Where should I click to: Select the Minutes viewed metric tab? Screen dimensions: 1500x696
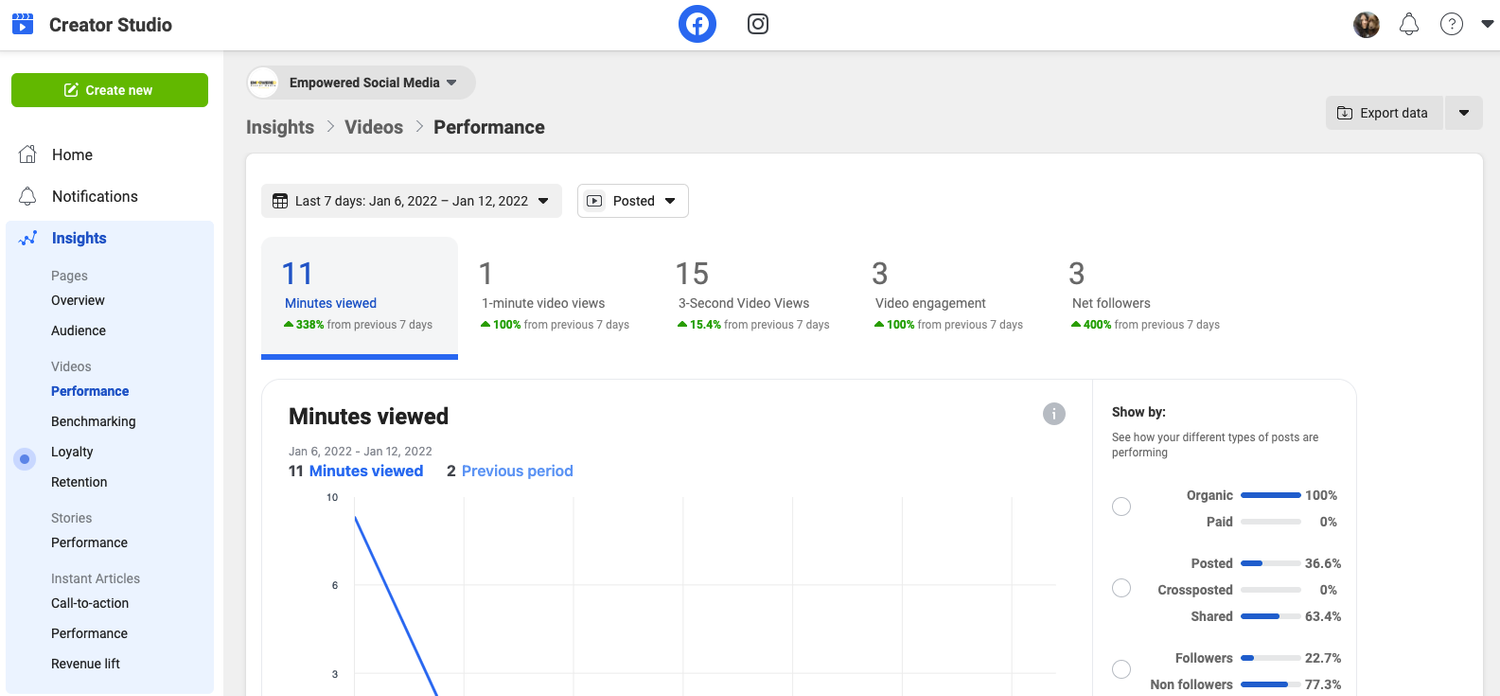[x=359, y=297]
